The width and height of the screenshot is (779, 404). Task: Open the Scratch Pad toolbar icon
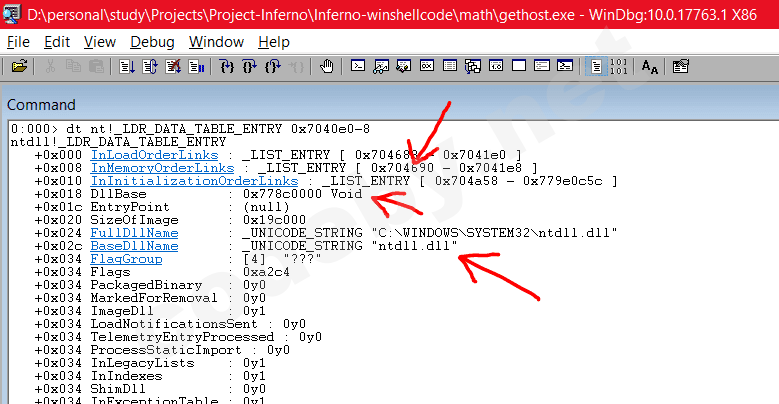(519, 66)
